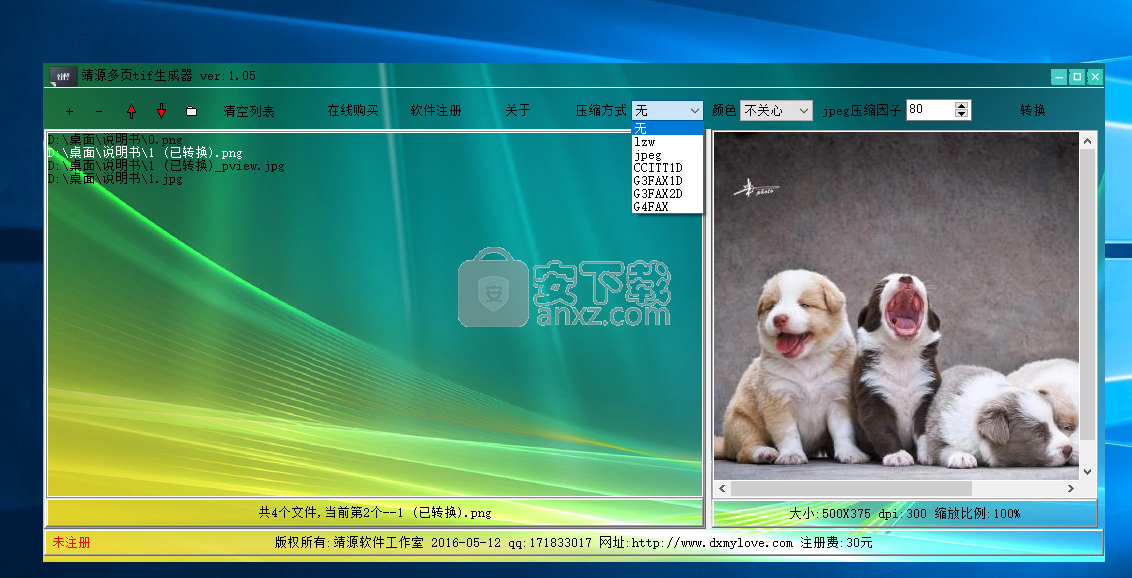The height and width of the screenshot is (578, 1132).
Task: Click the vertical scrollbar thumb in preview
Action: [x=1087, y=294]
